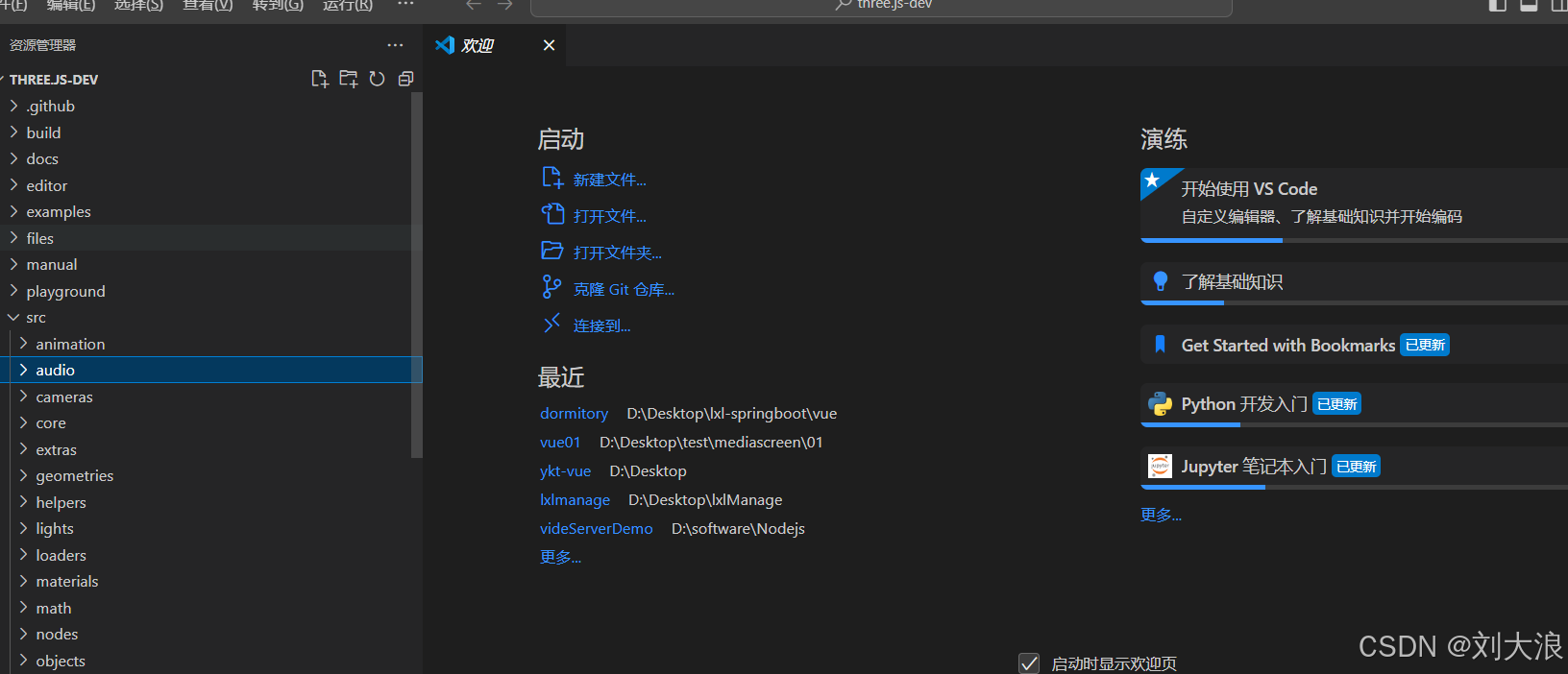Image resolution: width=1568 pixels, height=674 pixels.
Task: Collapse all folders with the collapse icon
Action: 406,79
